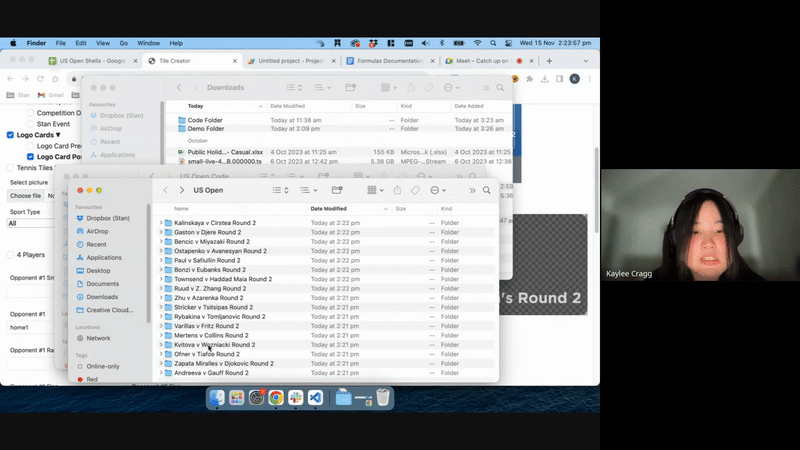Expand the Ruud v Z. Zhang Round 2 folder
This screenshot has height=450, width=800.
coord(161,288)
